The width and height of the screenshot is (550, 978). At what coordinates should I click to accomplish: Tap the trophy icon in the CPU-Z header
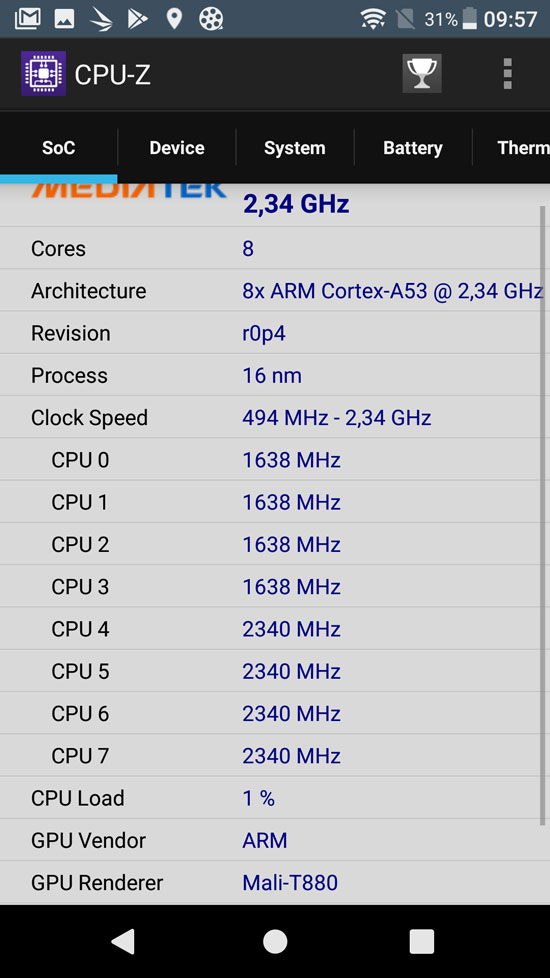point(422,74)
